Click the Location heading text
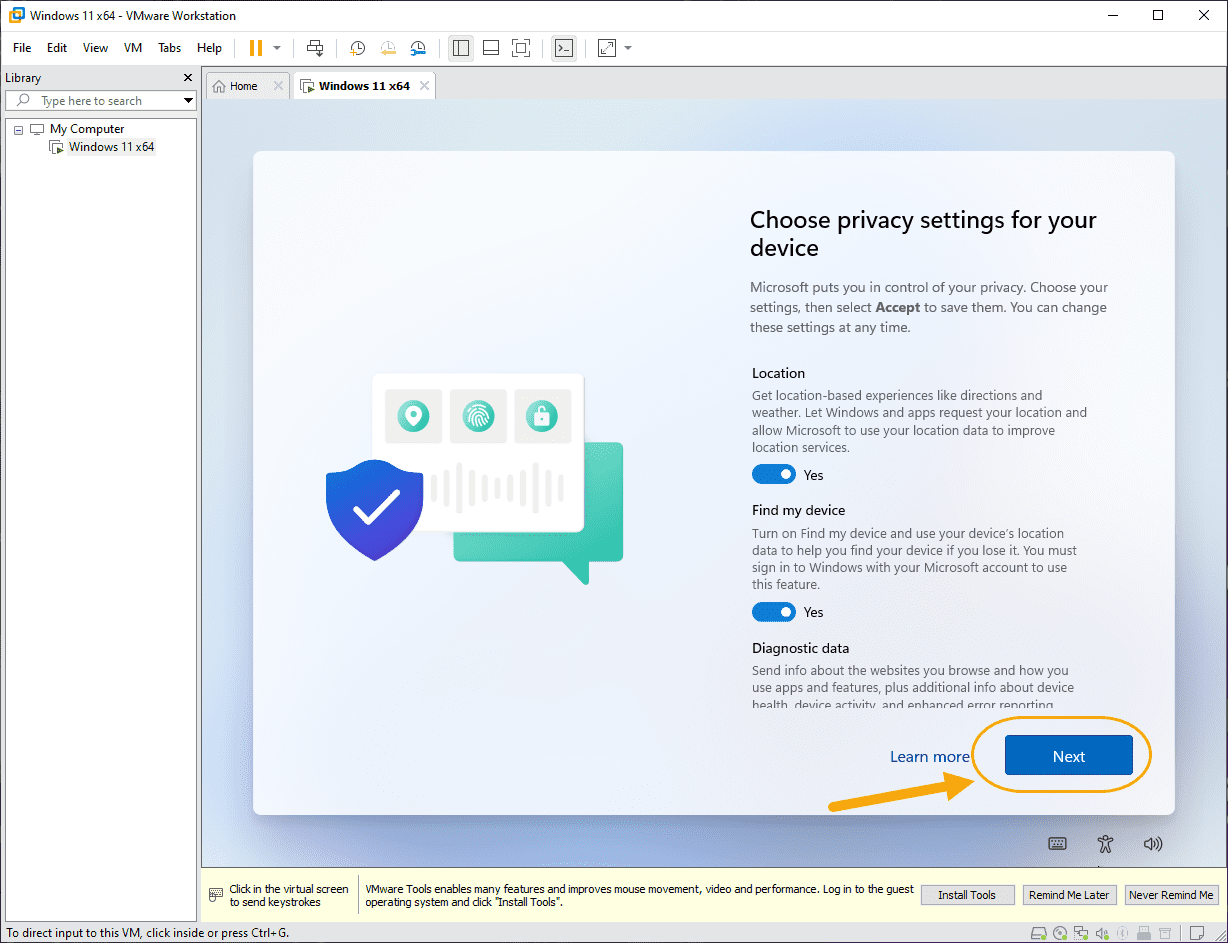The width and height of the screenshot is (1228, 943). click(778, 373)
